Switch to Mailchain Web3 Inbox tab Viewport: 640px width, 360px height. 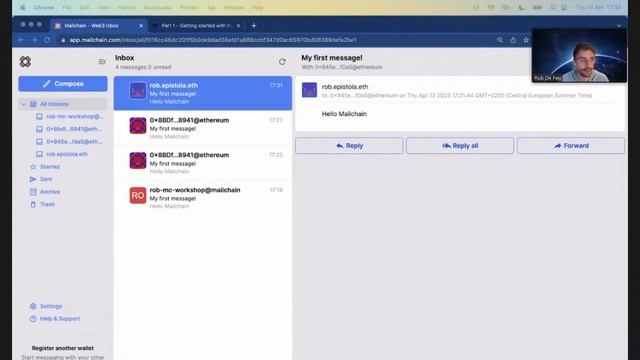coord(99,26)
